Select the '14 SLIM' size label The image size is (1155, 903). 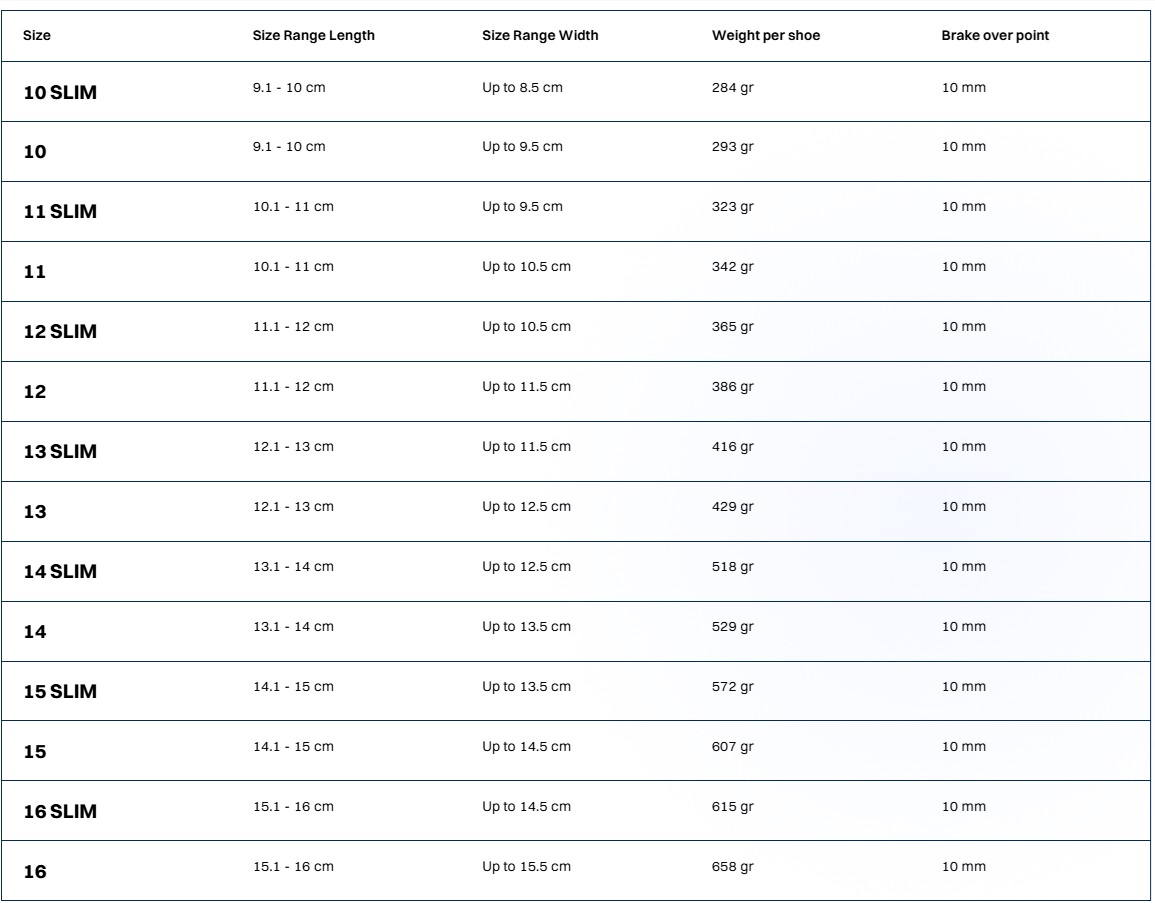tap(60, 572)
